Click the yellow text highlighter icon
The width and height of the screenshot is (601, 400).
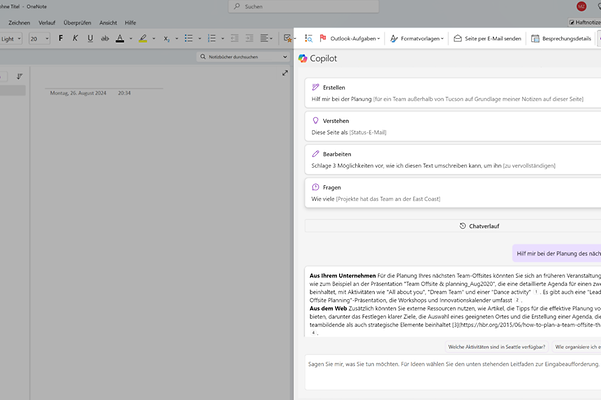[143, 39]
